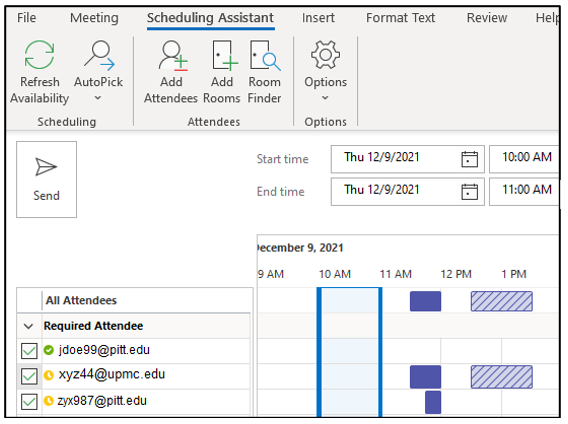568x424 pixels.
Task: Expand the AutoPick dropdown arrow
Action: point(98,98)
